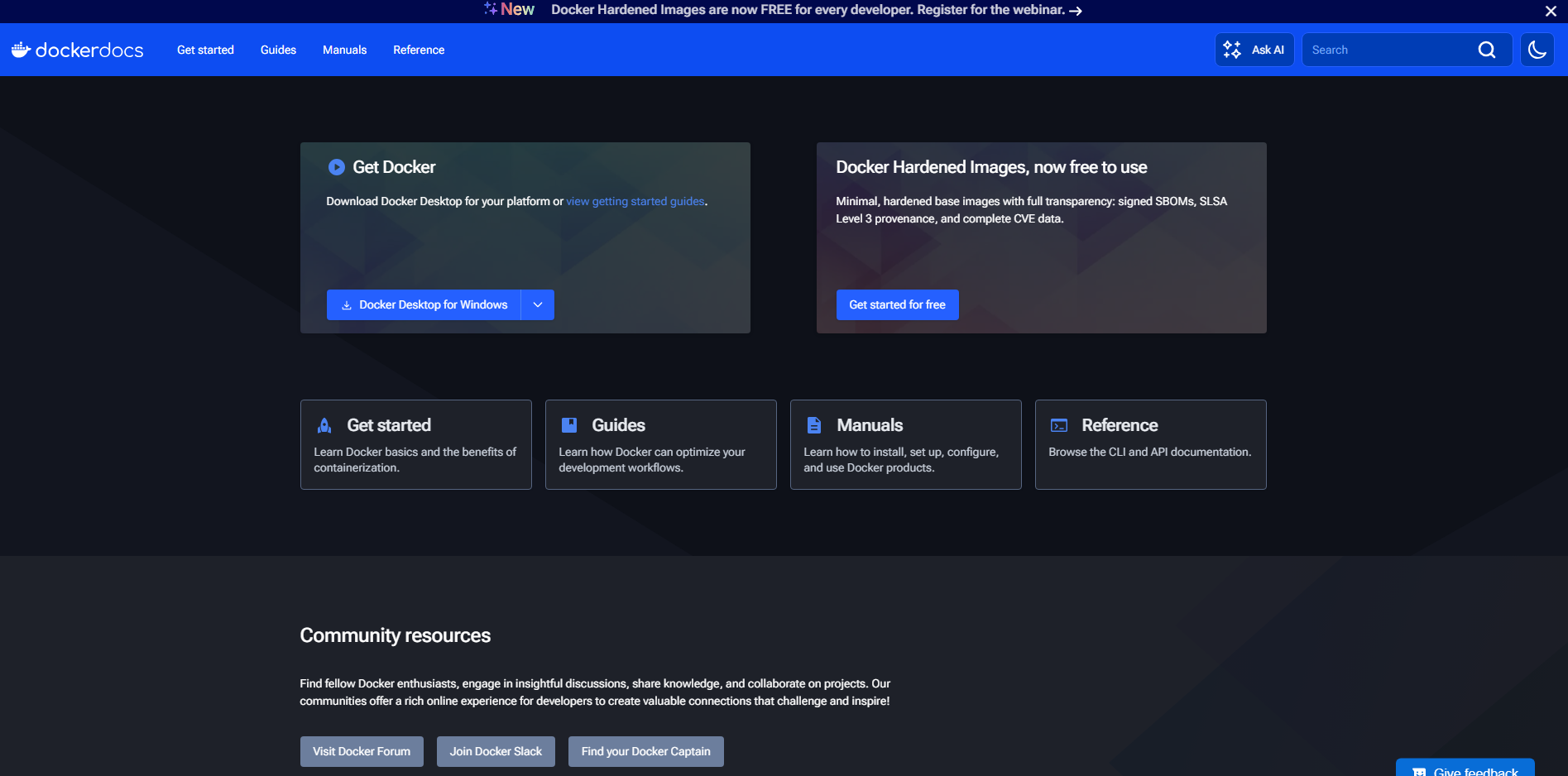This screenshot has width=1568, height=776.
Task: Click the play icon beside Get Docker
Action: (336, 167)
